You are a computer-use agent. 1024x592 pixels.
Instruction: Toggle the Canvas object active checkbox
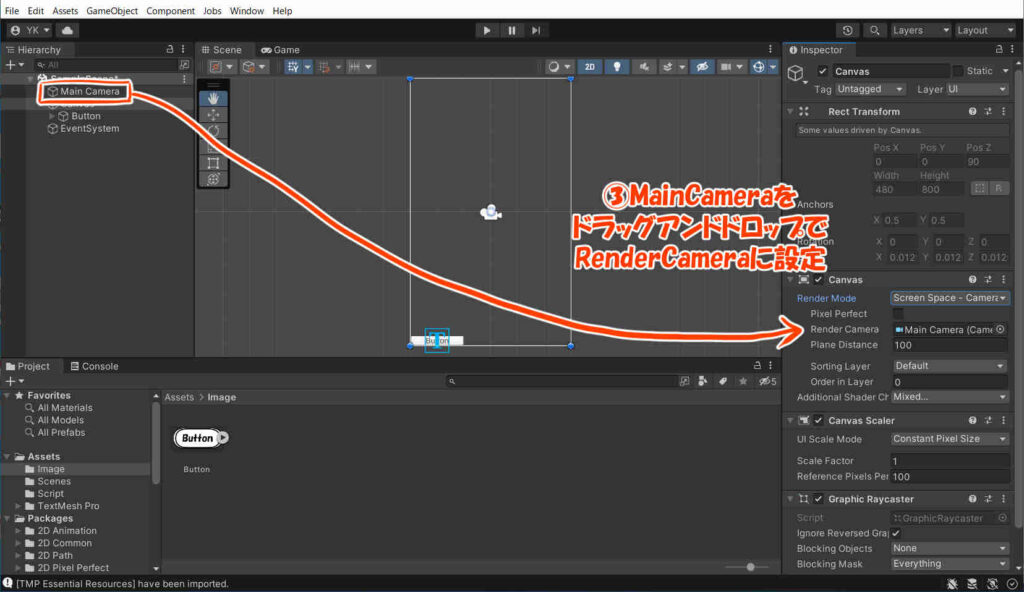tap(822, 71)
